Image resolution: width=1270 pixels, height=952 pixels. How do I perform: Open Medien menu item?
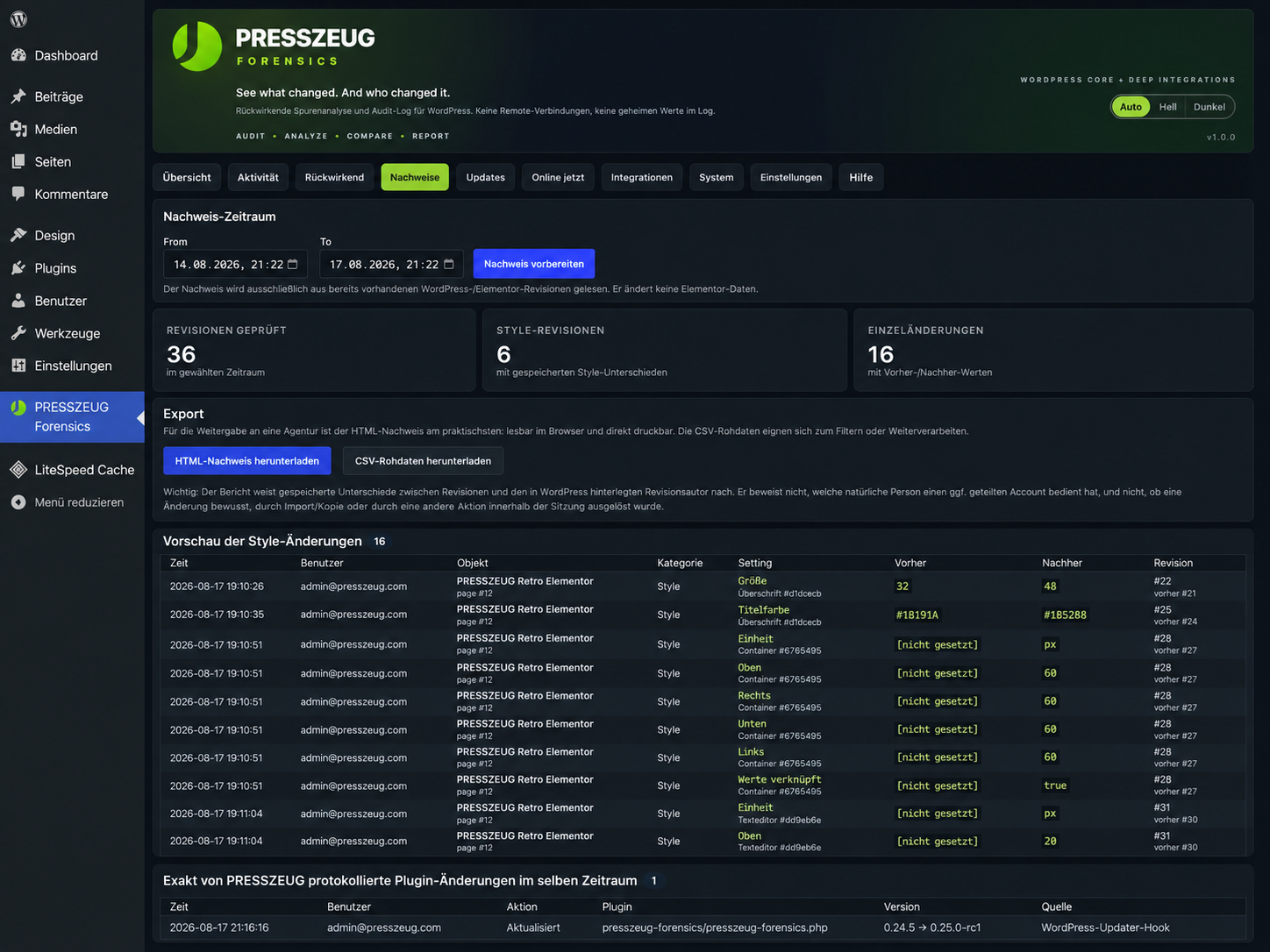pos(72,129)
